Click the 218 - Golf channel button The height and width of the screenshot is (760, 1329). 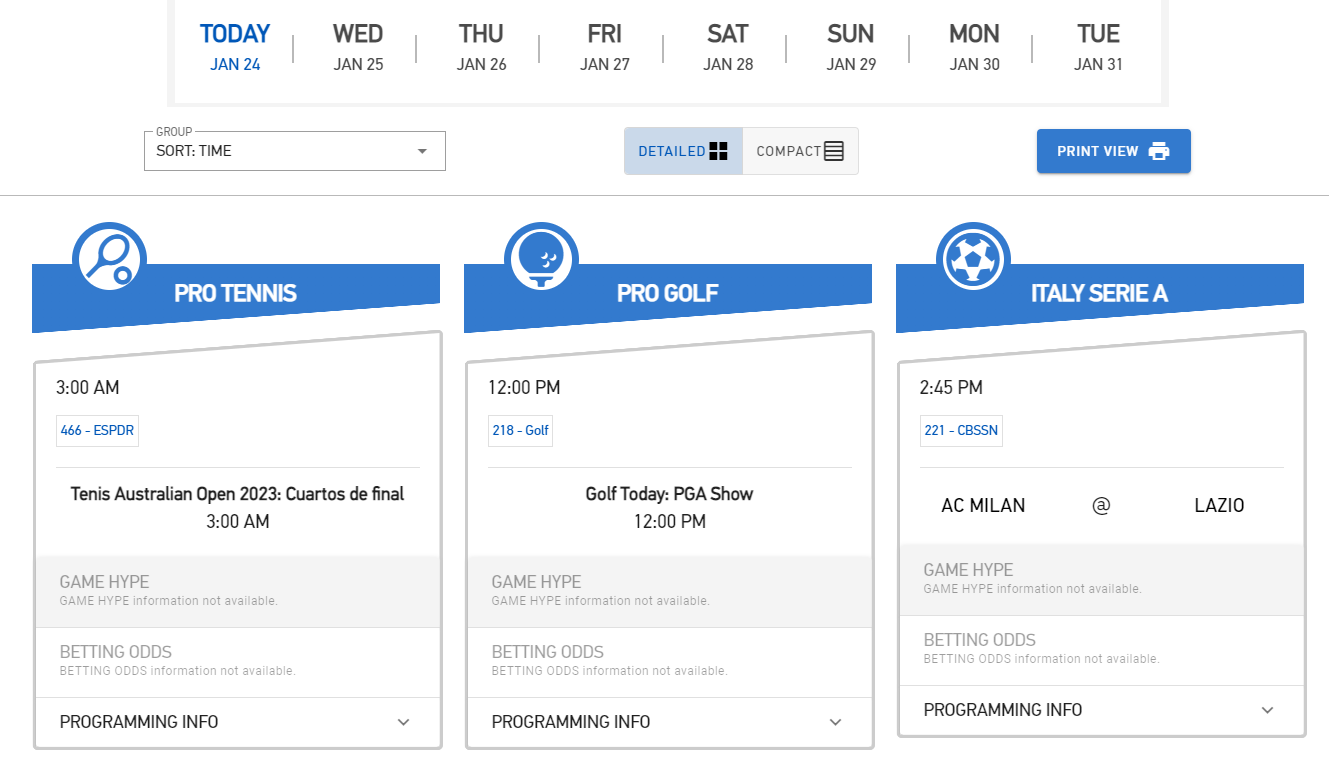pos(520,431)
